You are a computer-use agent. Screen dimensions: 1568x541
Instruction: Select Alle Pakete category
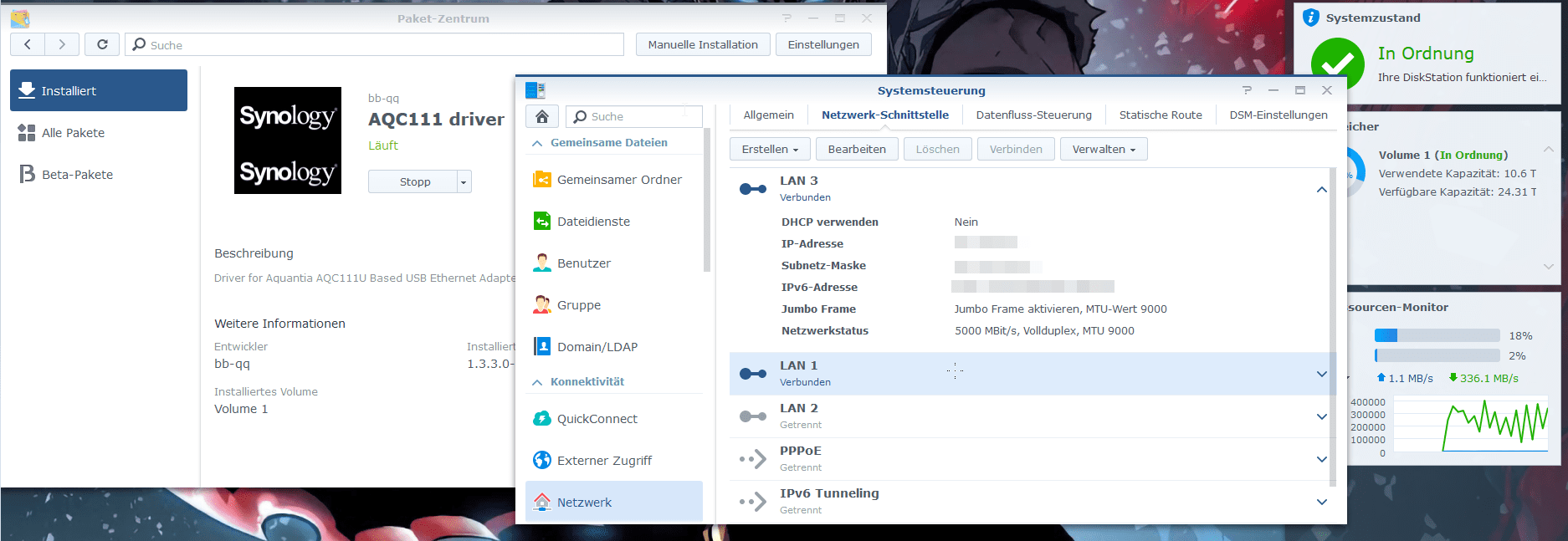tap(99, 132)
